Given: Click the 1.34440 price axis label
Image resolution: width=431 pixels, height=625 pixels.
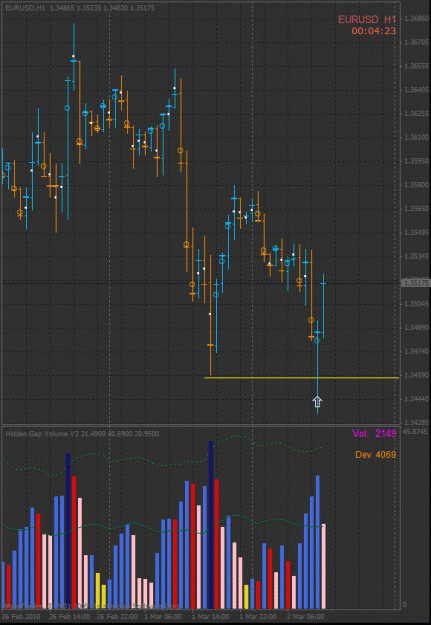Looking at the screenshot, I should pos(416,399).
